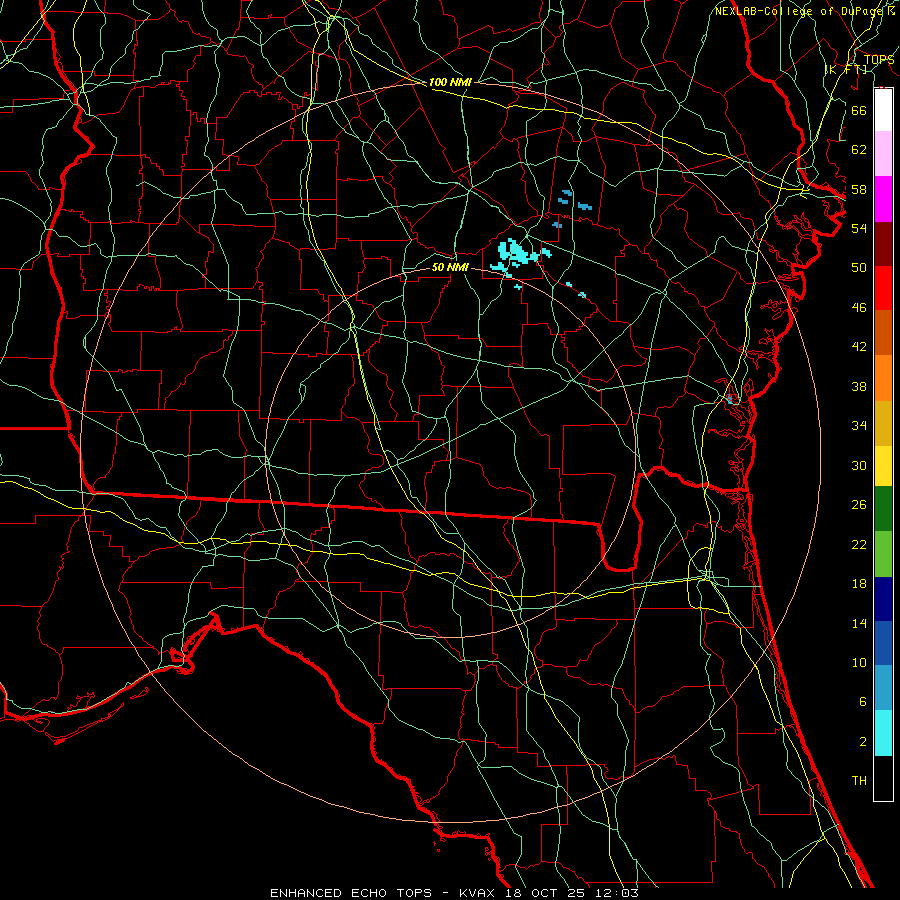Click the "NEXLAB-College of DuPage" credit text
Screen dimensions: 900x900
800,11
